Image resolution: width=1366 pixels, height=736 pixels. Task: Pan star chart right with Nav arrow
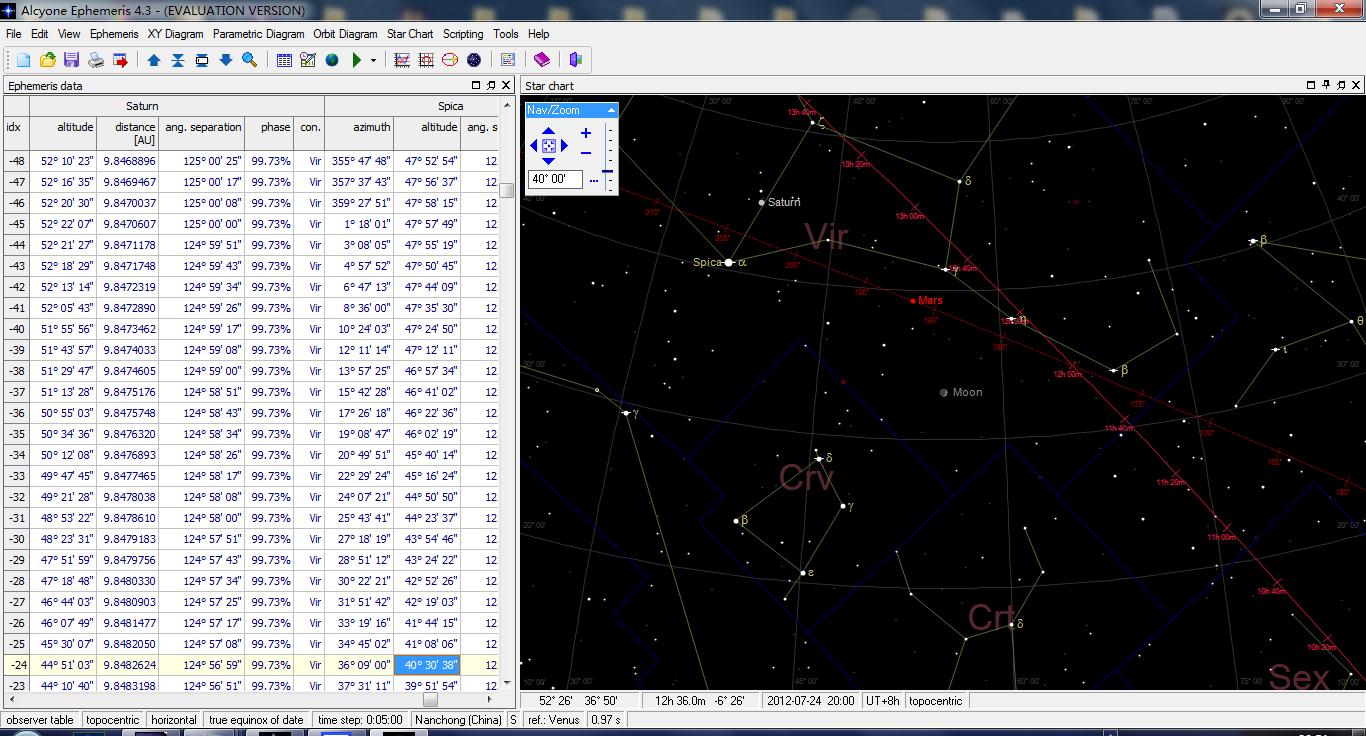pyautogui.click(x=564, y=146)
